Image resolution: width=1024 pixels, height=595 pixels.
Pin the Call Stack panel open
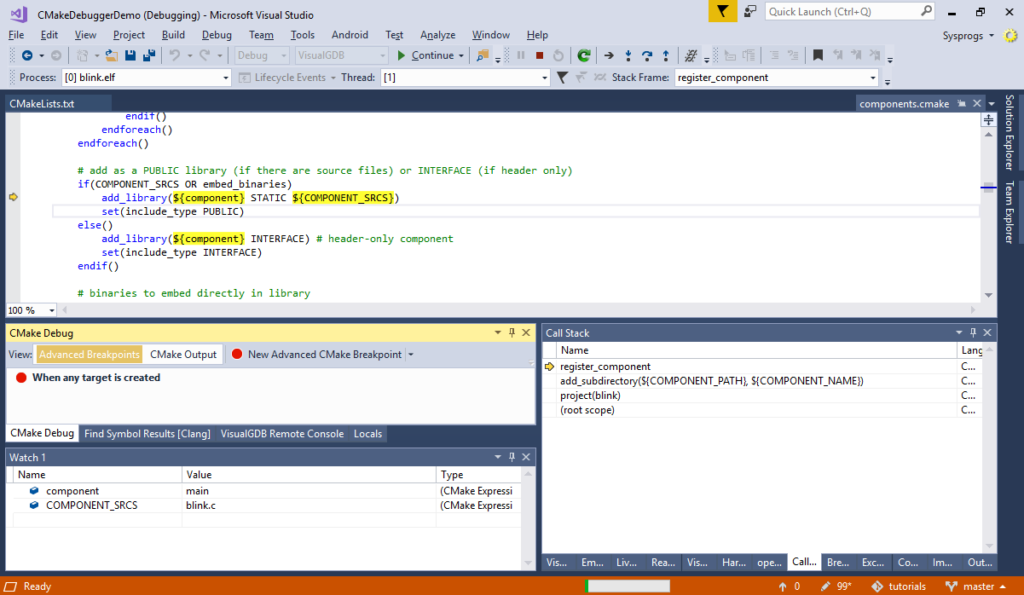pyautogui.click(x=973, y=332)
